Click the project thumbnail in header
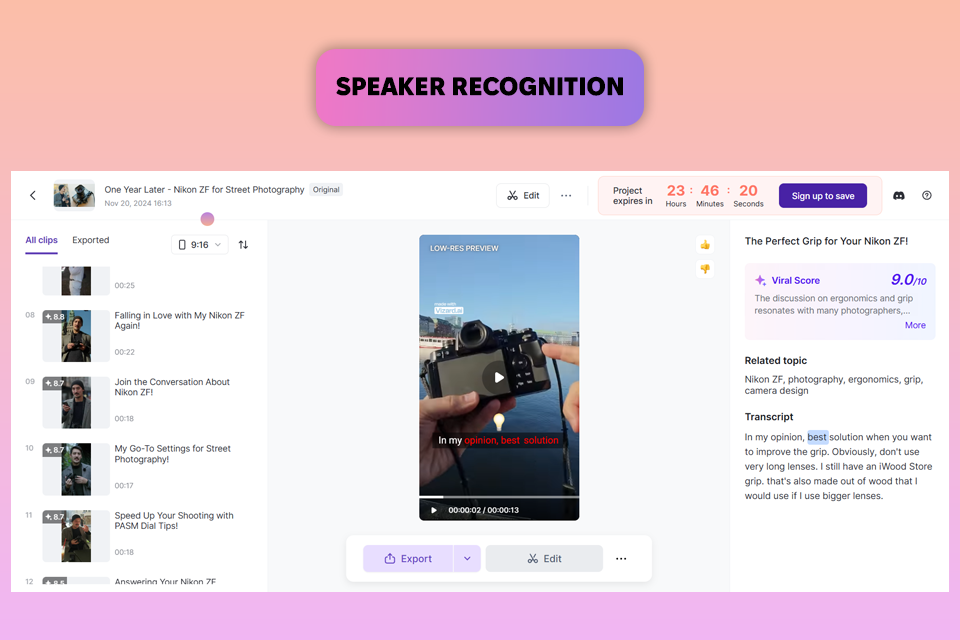 [74, 195]
